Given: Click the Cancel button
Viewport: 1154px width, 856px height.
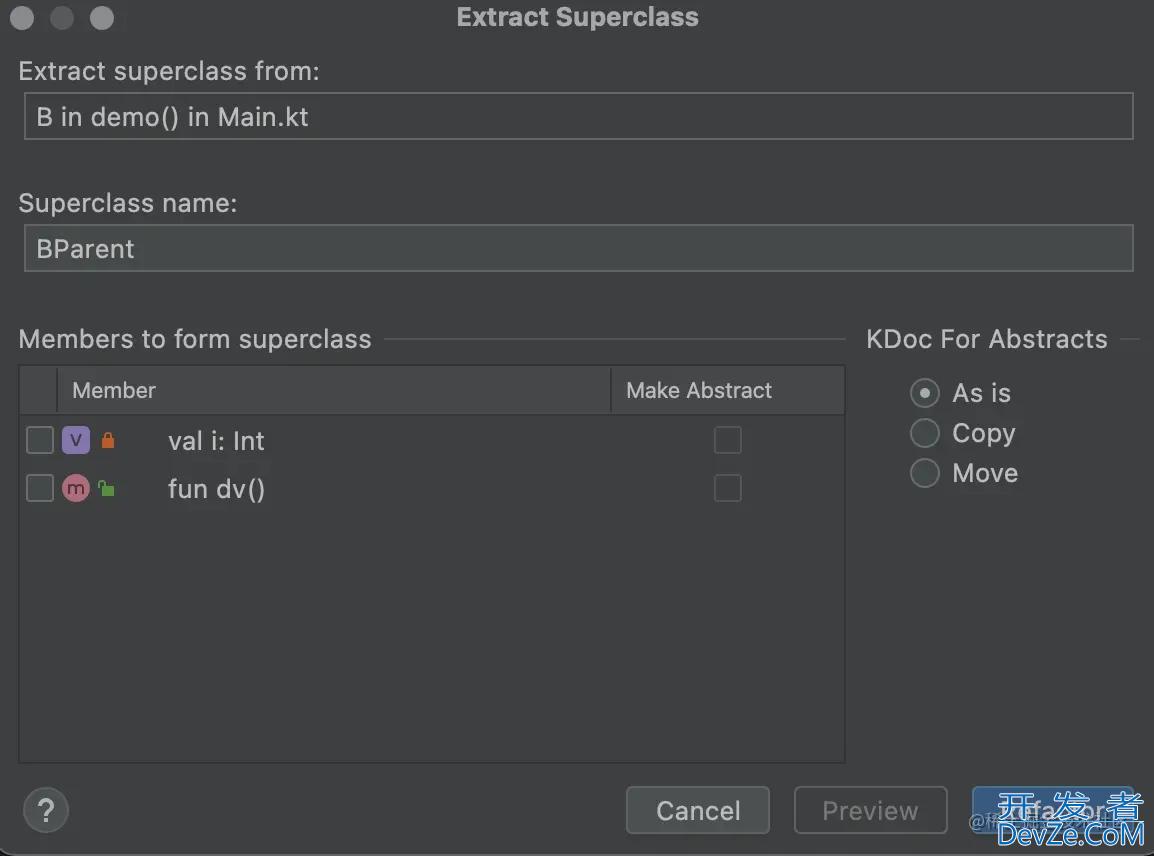Looking at the screenshot, I should click(698, 810).
